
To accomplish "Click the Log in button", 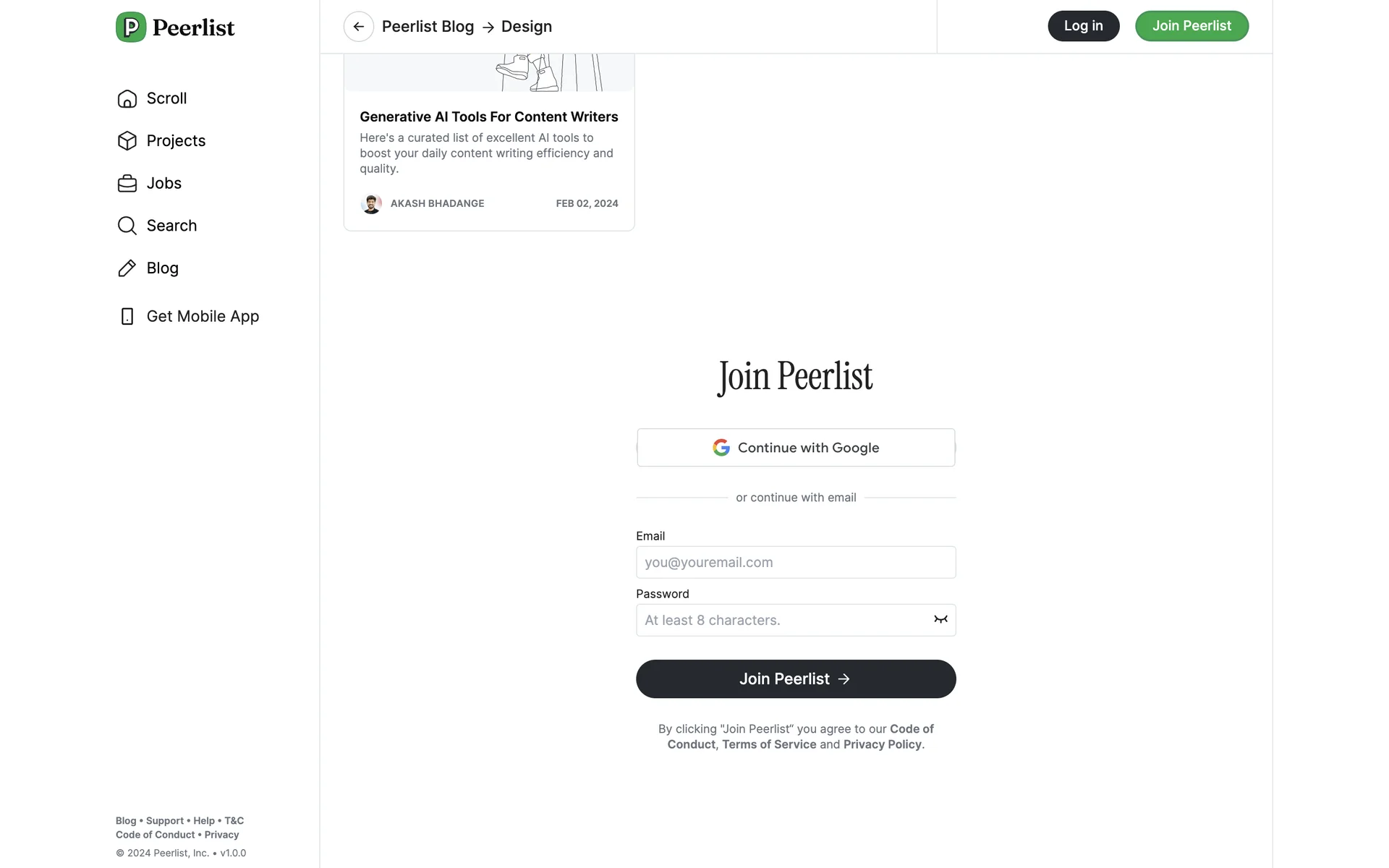I will point(1083,26).
